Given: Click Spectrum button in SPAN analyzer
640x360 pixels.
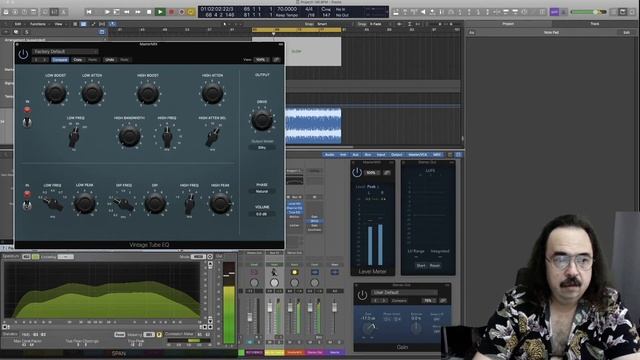Looking at the screenshot, I should (x=11, y=256).
